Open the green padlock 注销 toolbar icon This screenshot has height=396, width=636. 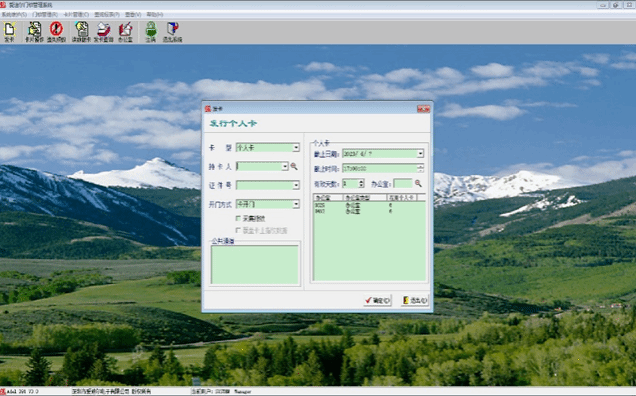tap(151, 32)
